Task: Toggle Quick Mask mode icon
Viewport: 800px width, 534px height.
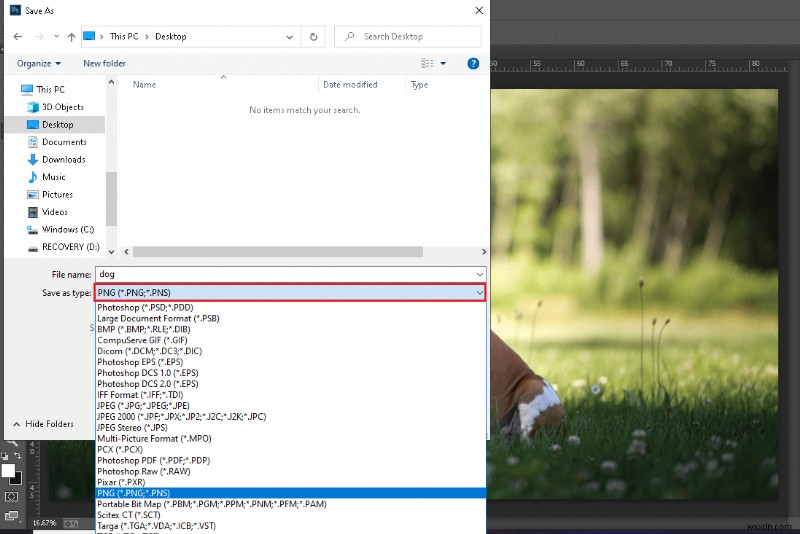Action: point(11,496)
